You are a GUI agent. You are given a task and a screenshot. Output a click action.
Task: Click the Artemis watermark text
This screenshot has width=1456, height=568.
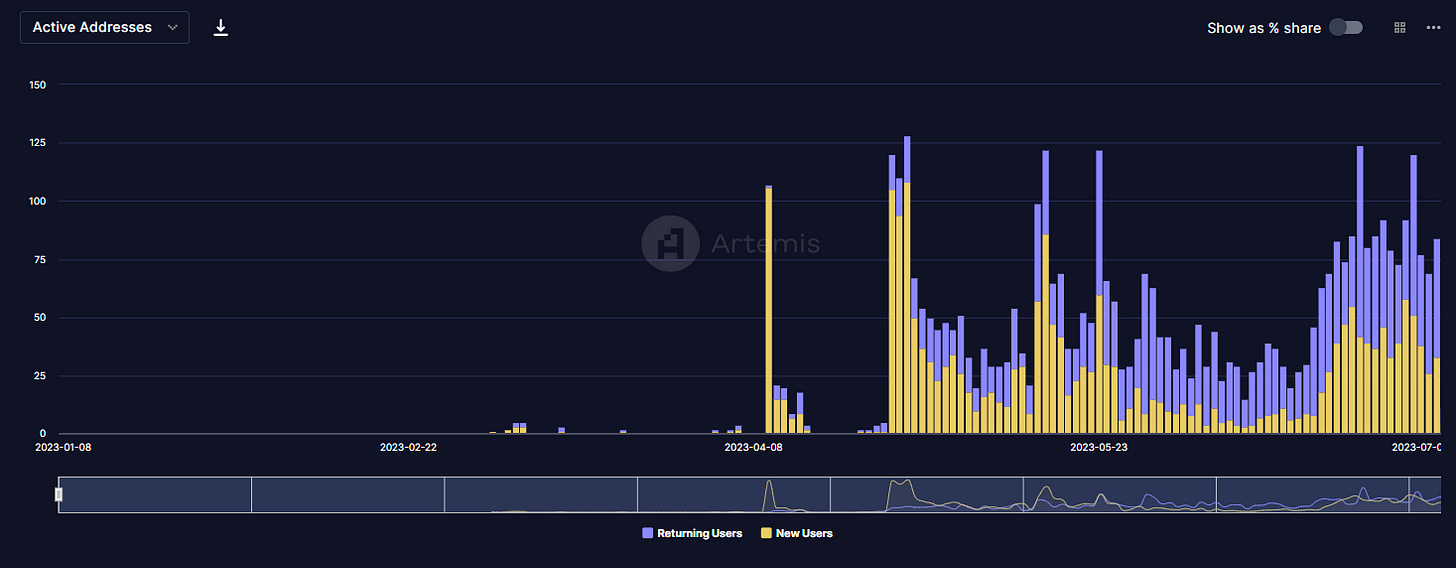[765, 243]
